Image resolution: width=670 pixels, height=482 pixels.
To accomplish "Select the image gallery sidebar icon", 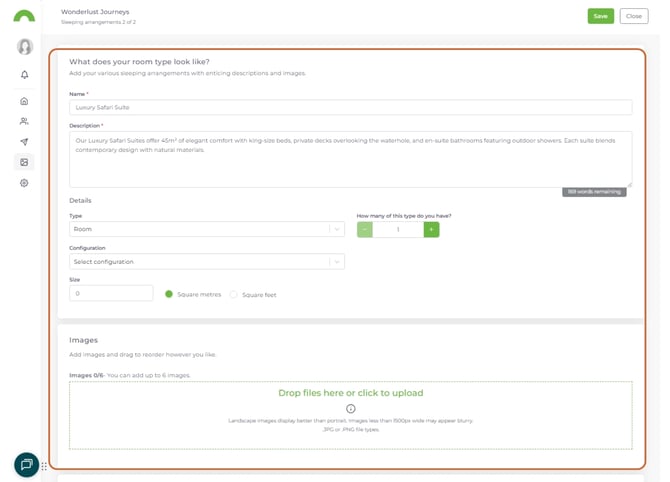I will [25, 162].
